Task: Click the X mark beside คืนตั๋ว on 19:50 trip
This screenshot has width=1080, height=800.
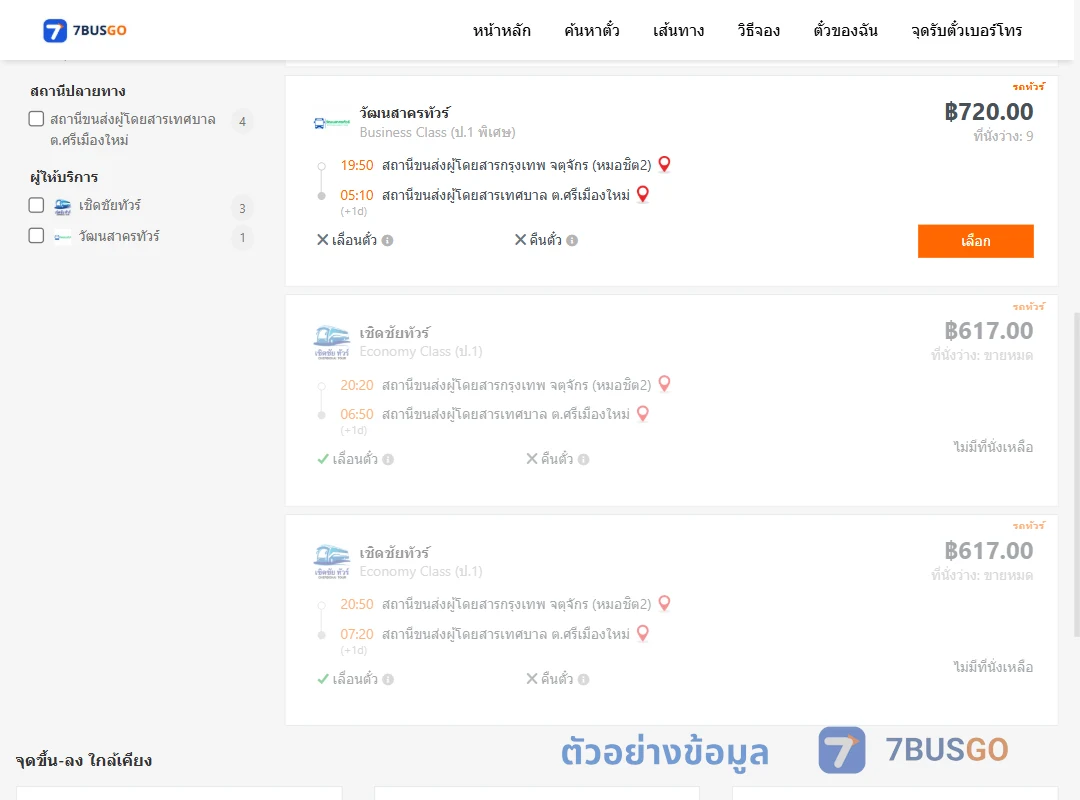Action: (x=521, y=240)
